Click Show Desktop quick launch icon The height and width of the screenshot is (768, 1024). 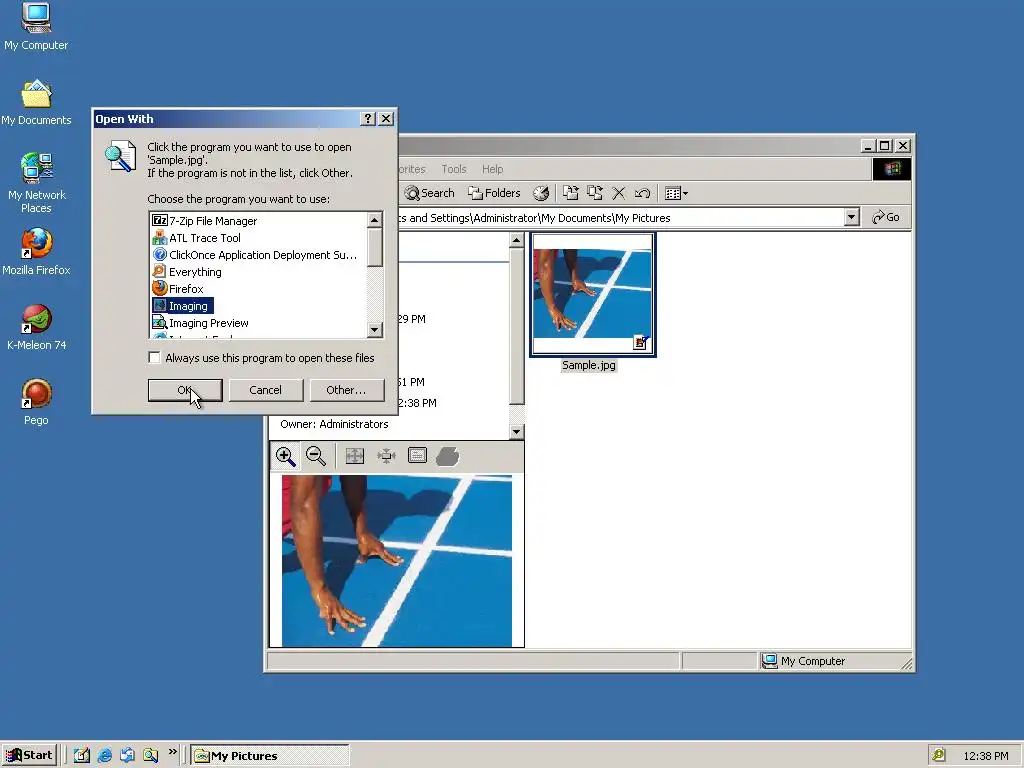coord(82,755)
